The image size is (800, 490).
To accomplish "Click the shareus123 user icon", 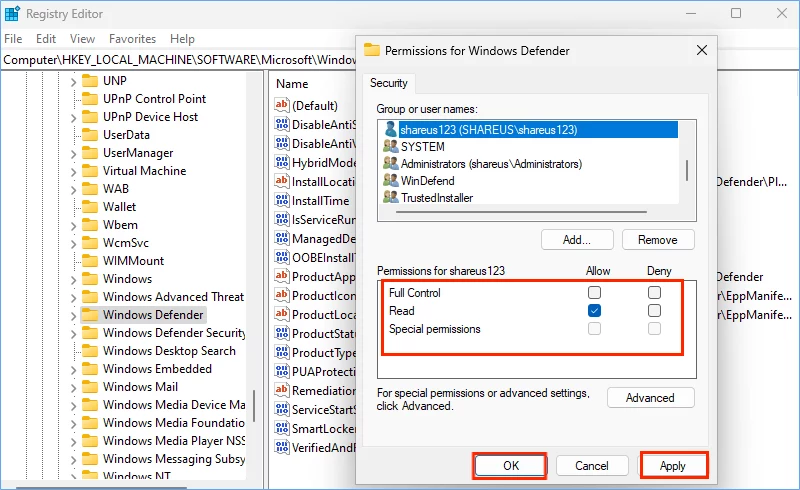I will click(x=391, y=129).
